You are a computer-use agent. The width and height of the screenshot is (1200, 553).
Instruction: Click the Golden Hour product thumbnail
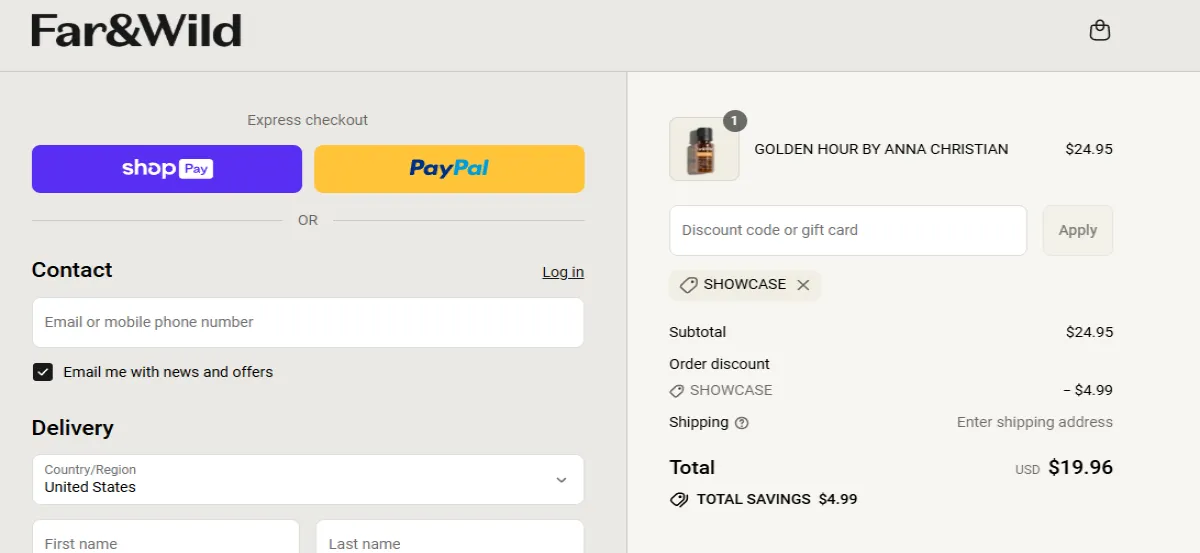[x=704, y=150]
